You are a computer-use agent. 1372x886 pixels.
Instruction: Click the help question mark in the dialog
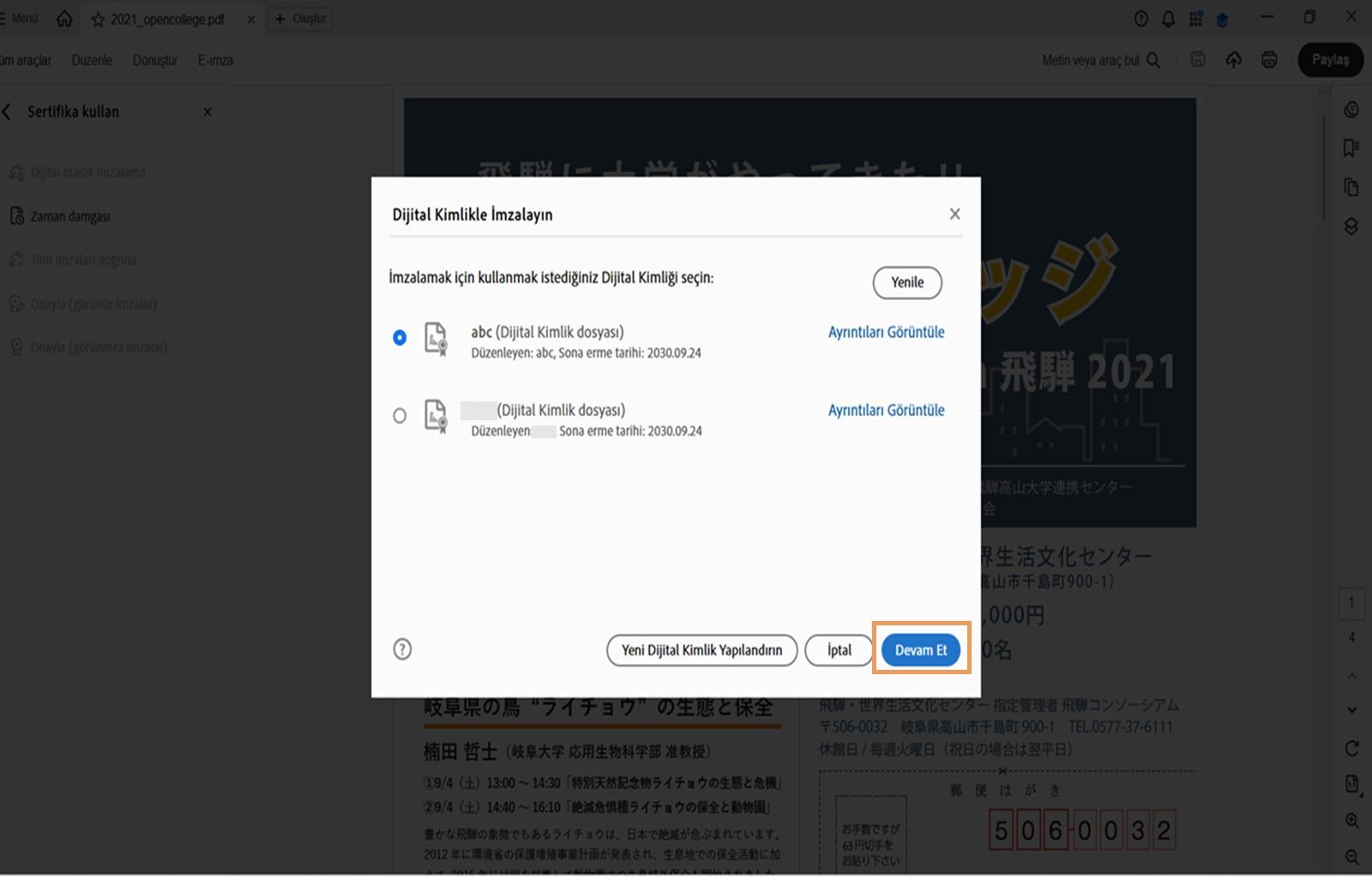point(402,649)
